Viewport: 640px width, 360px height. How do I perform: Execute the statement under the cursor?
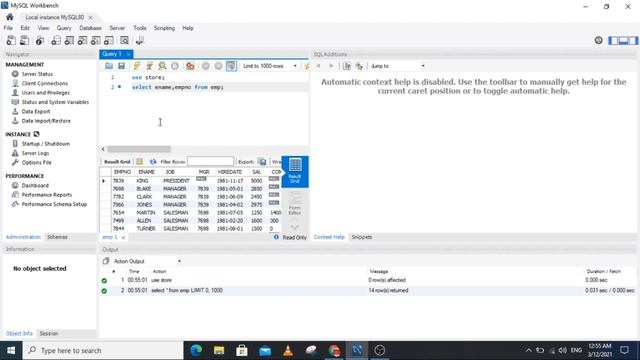tap(149, 66)
